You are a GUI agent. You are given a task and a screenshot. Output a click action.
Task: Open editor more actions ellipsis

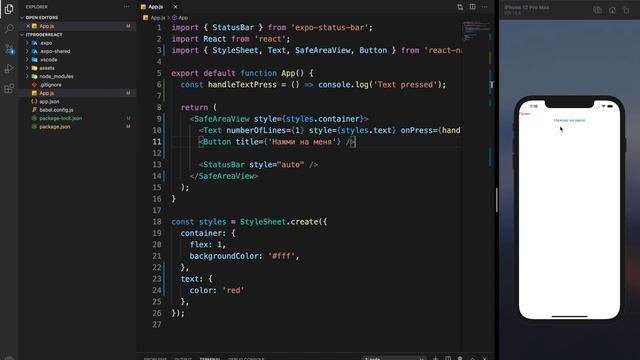(484, 7)
